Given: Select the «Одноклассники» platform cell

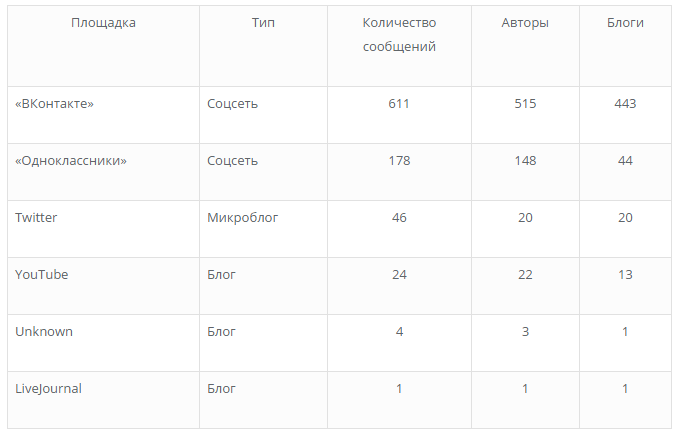Looking at the screenshot, I should click(x=71, y=161).
